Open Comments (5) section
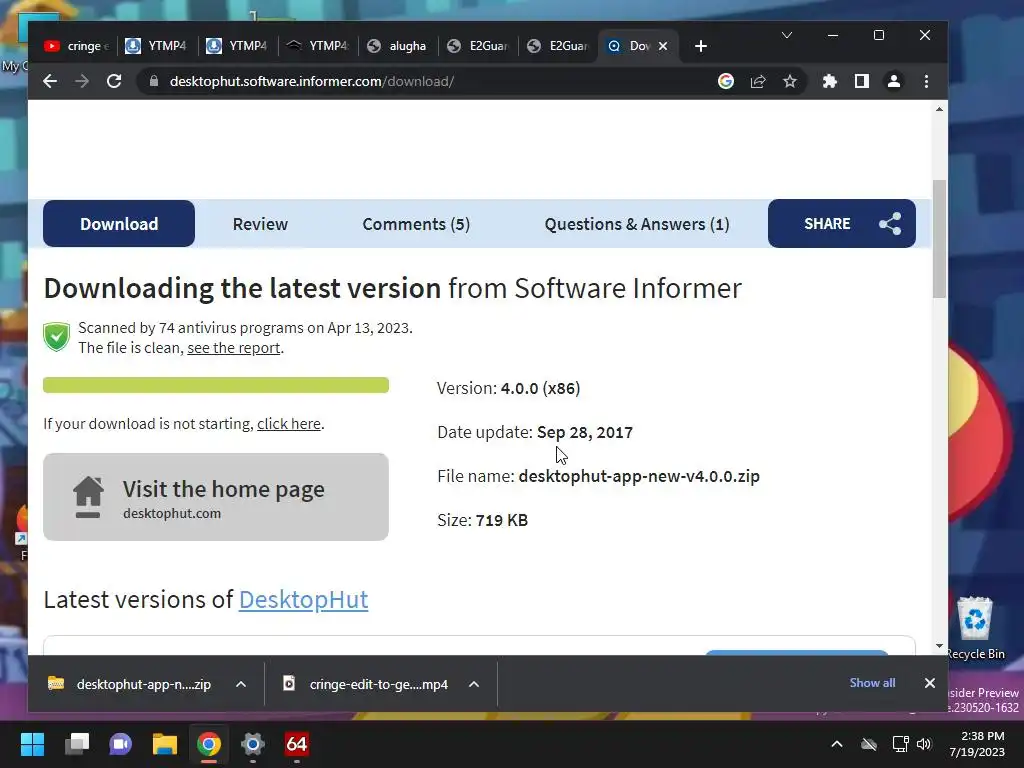This screenshot has height=768, width=1024. 416,224
